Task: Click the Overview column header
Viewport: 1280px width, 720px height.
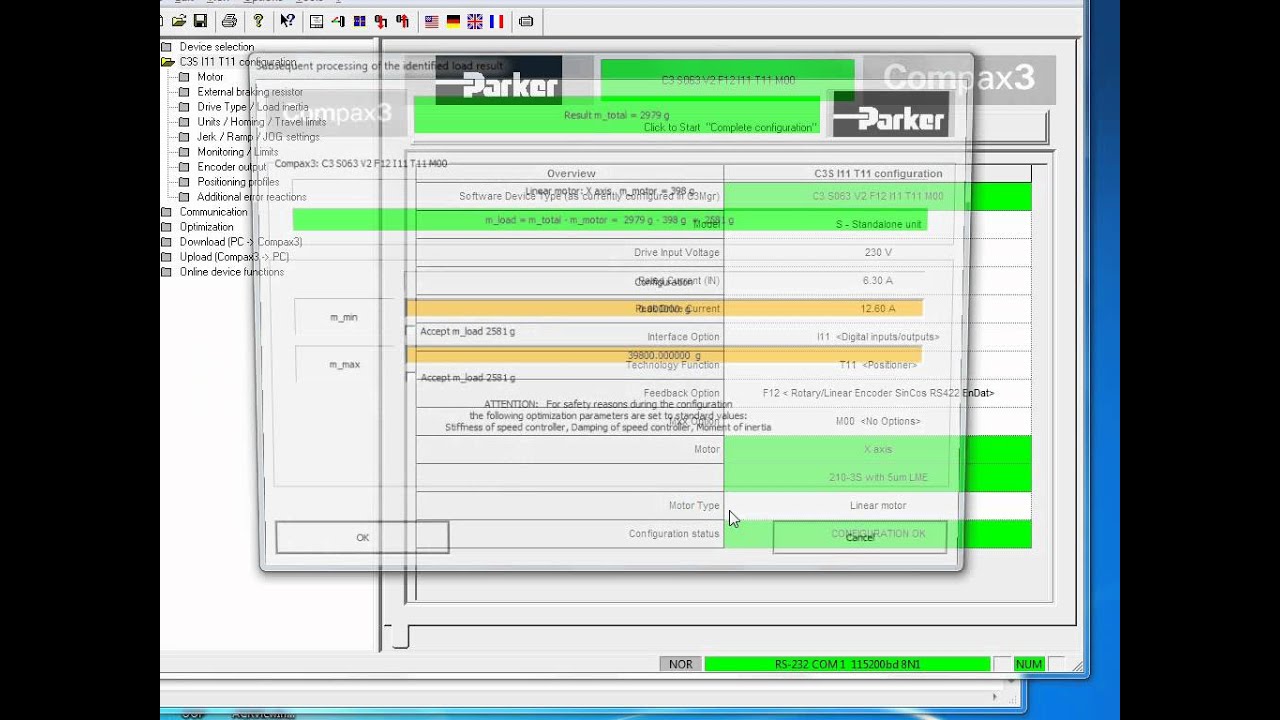Action: 571,174
